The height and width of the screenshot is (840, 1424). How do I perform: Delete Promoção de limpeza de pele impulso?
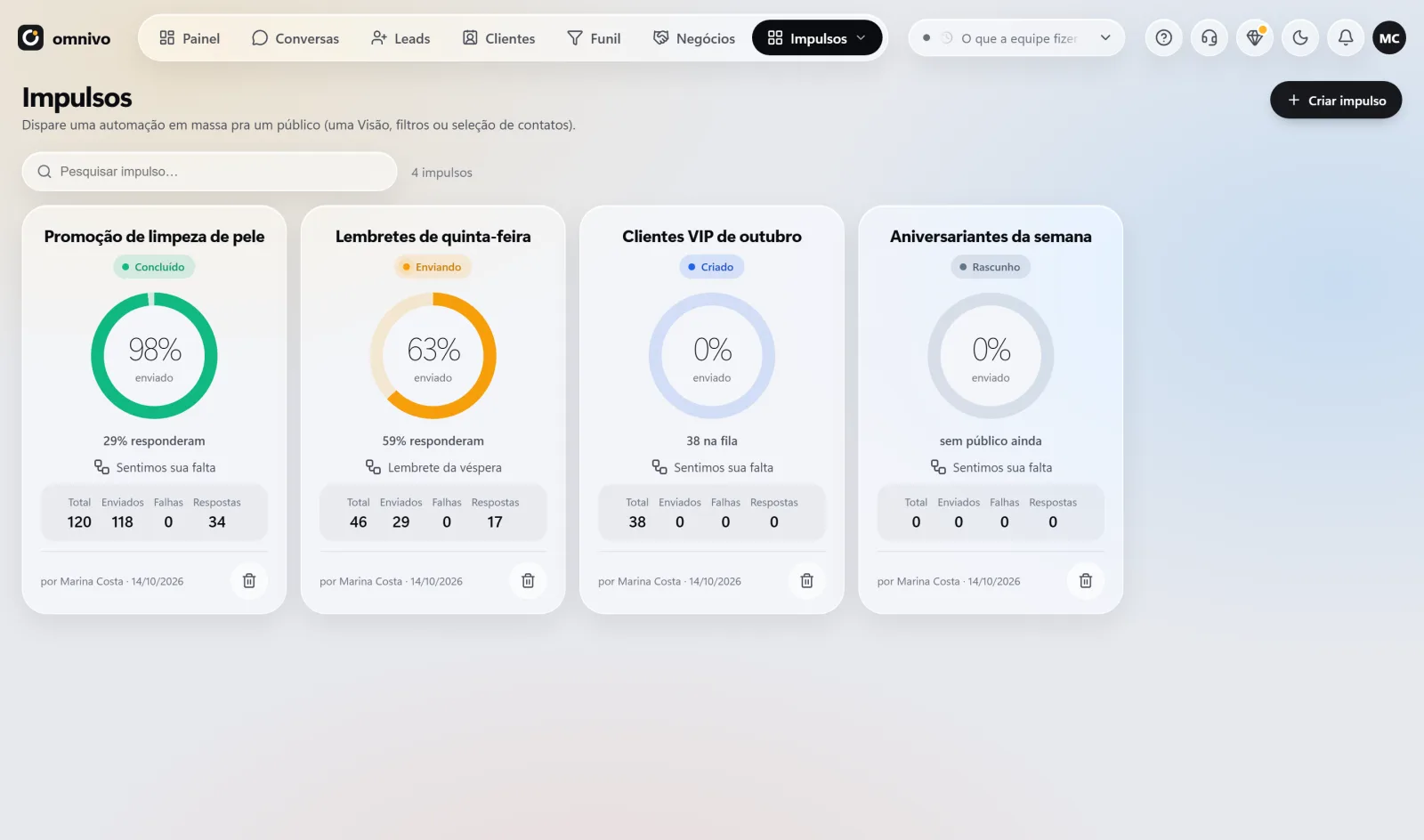point(249,580)
